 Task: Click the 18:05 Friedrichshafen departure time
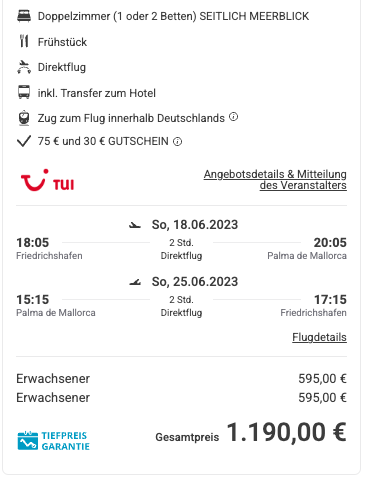[x=33, y=243]
